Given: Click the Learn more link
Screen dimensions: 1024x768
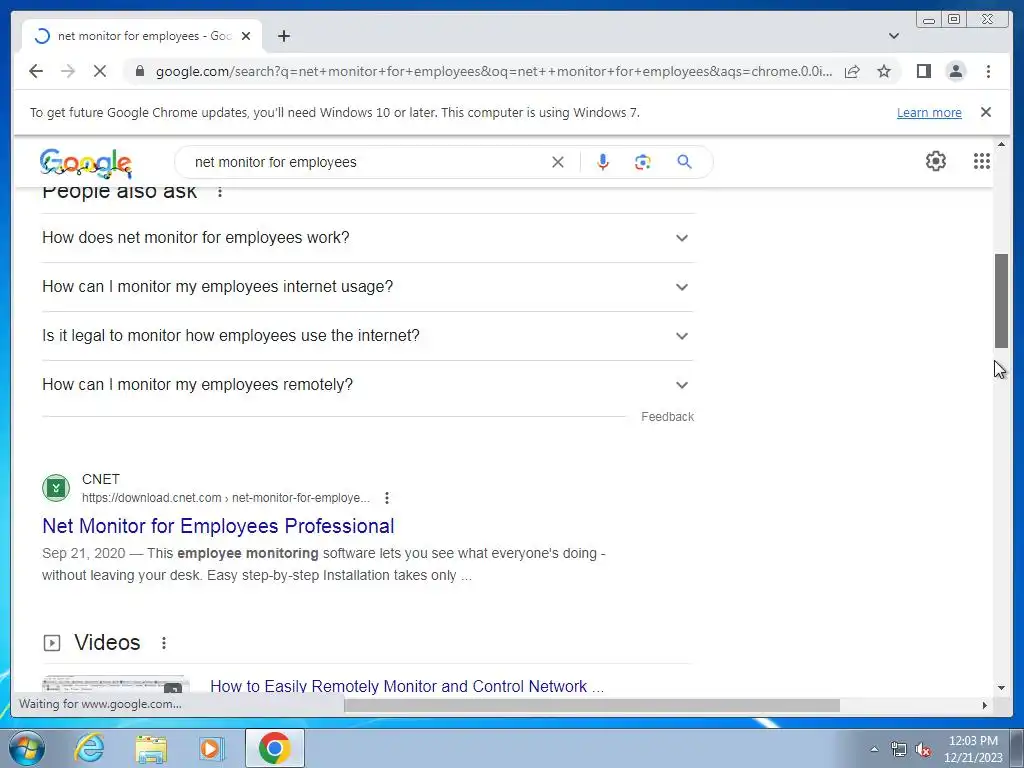Looking at the screenshot, I should pyautogui.click(x=929, y=112).
